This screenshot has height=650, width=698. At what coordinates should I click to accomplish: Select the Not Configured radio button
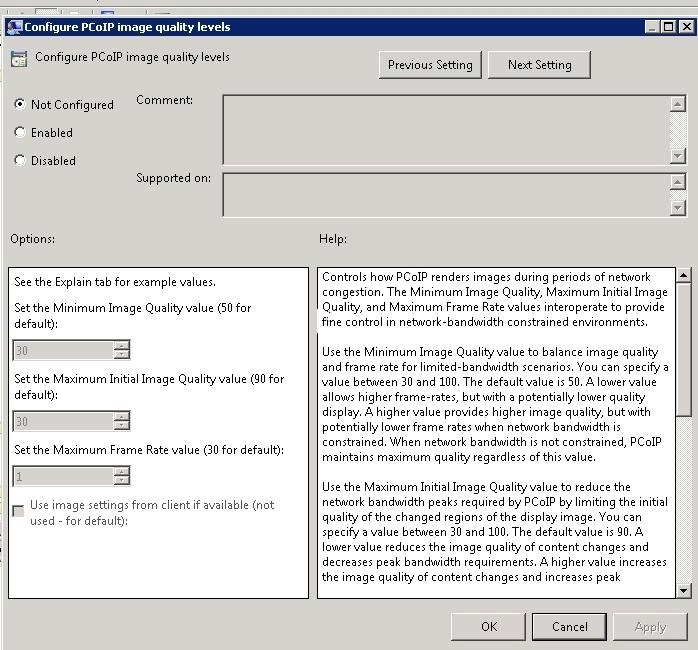[20, 104]
